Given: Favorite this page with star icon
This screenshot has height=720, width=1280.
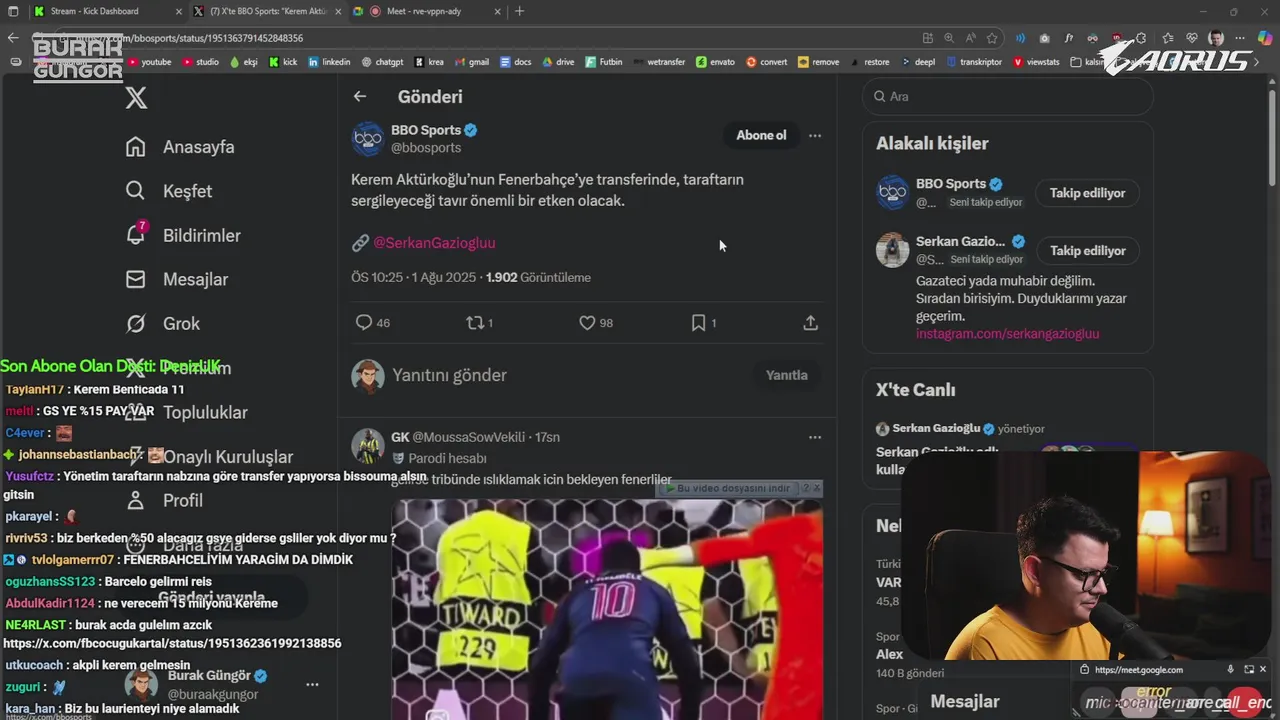Looking at the screenshot, I should [x=992, y=38].
